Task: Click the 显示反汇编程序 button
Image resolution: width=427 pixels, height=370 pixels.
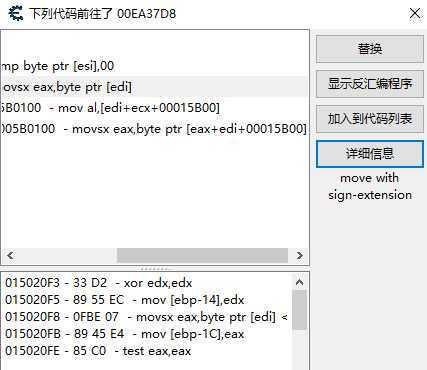Action: coord(370,84)
